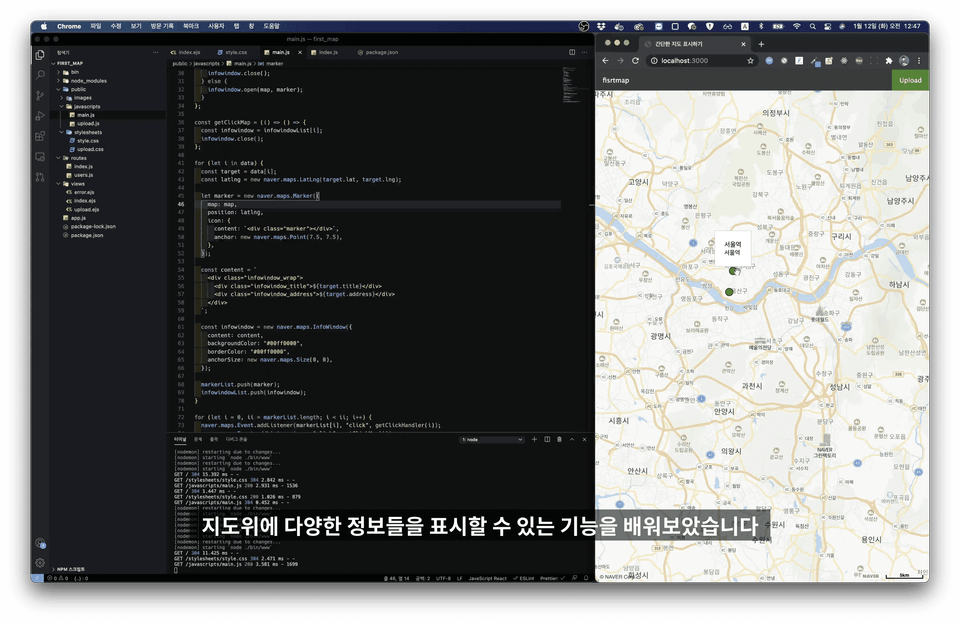Open the Chrome Extensions puzzle icon
The height and width of the screenshot is (623, 960).
(x=889, y=61)
